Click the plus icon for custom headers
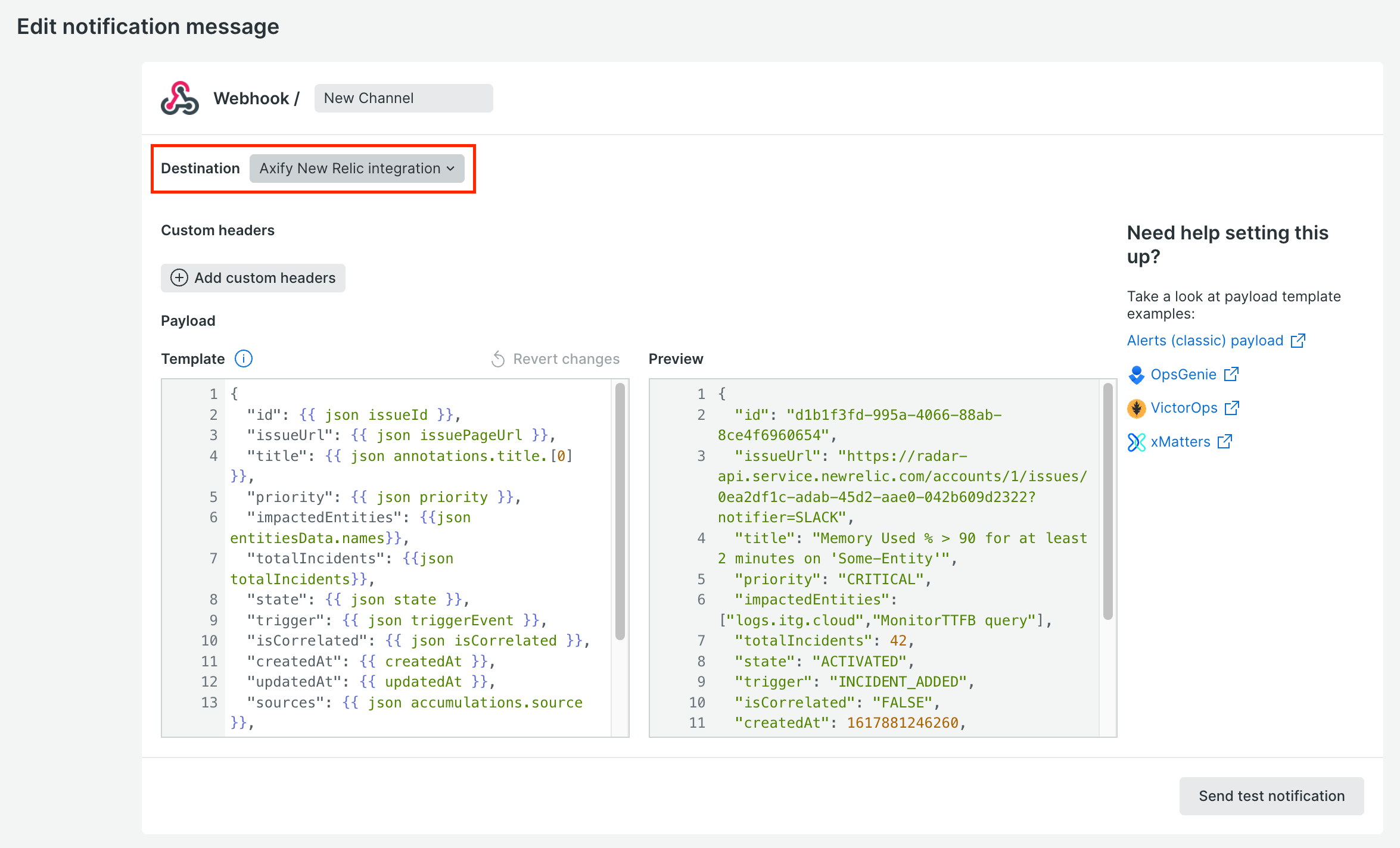1400x848 pixels. pyautogui.click(x=179, y=278)
